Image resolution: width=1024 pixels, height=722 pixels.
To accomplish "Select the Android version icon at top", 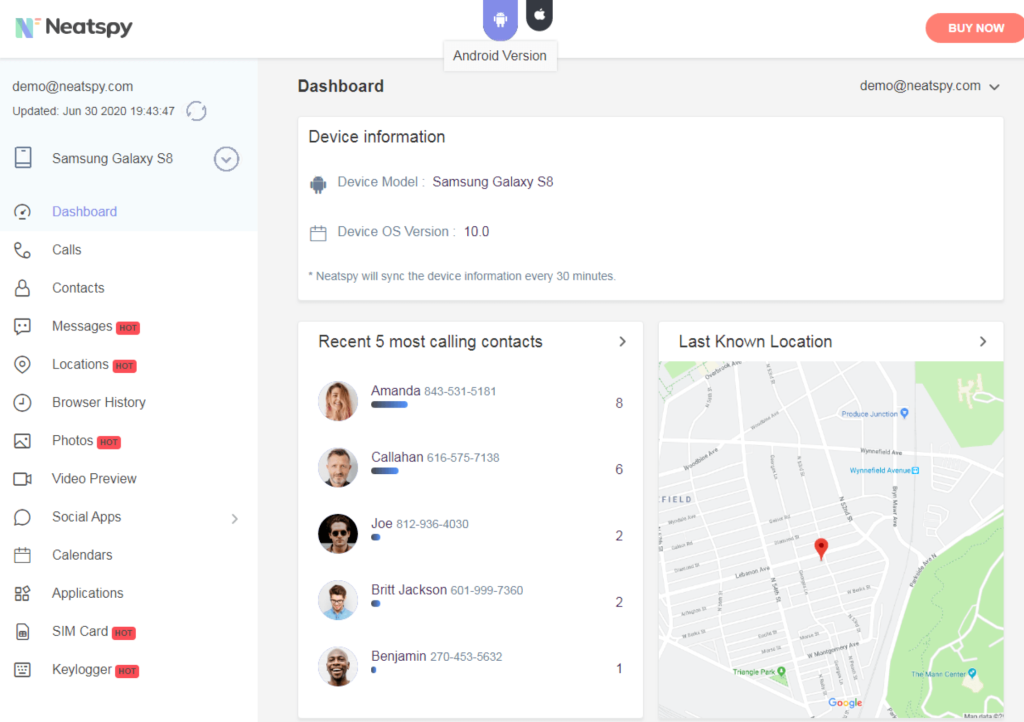I will [x=500, y=17].
